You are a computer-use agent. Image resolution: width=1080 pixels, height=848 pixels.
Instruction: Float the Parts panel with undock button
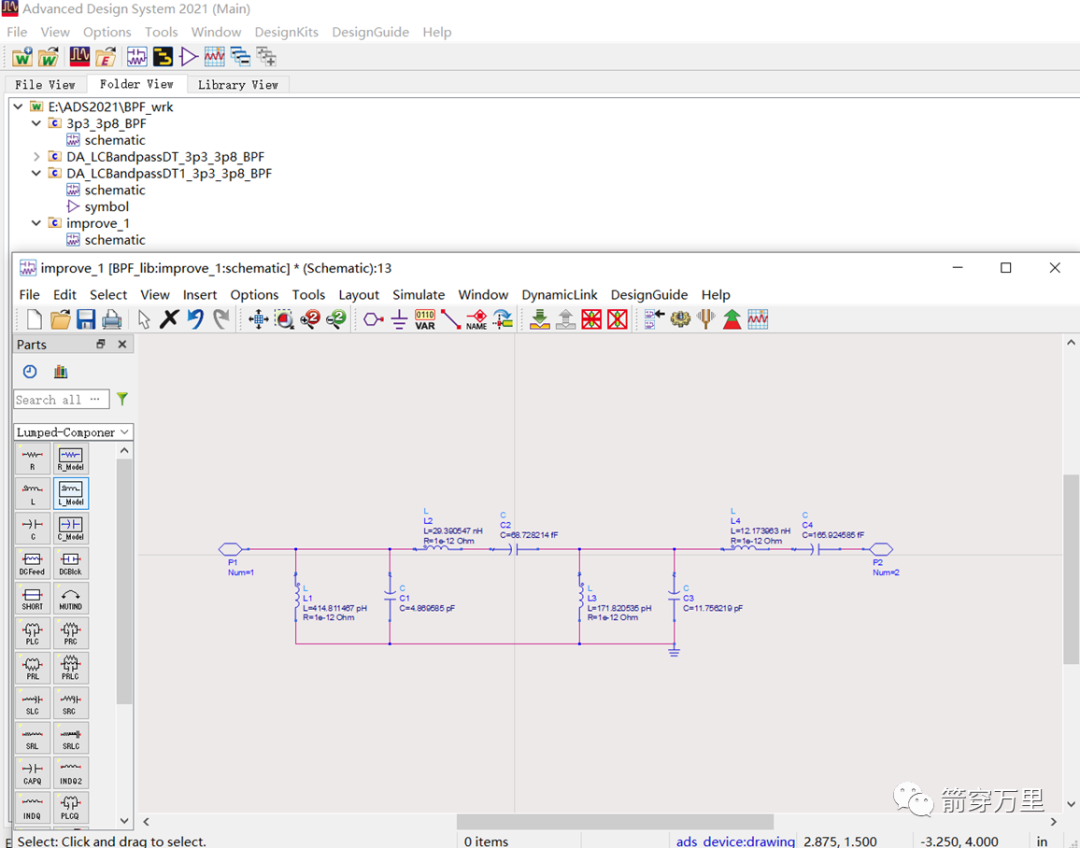click(101, 344)
